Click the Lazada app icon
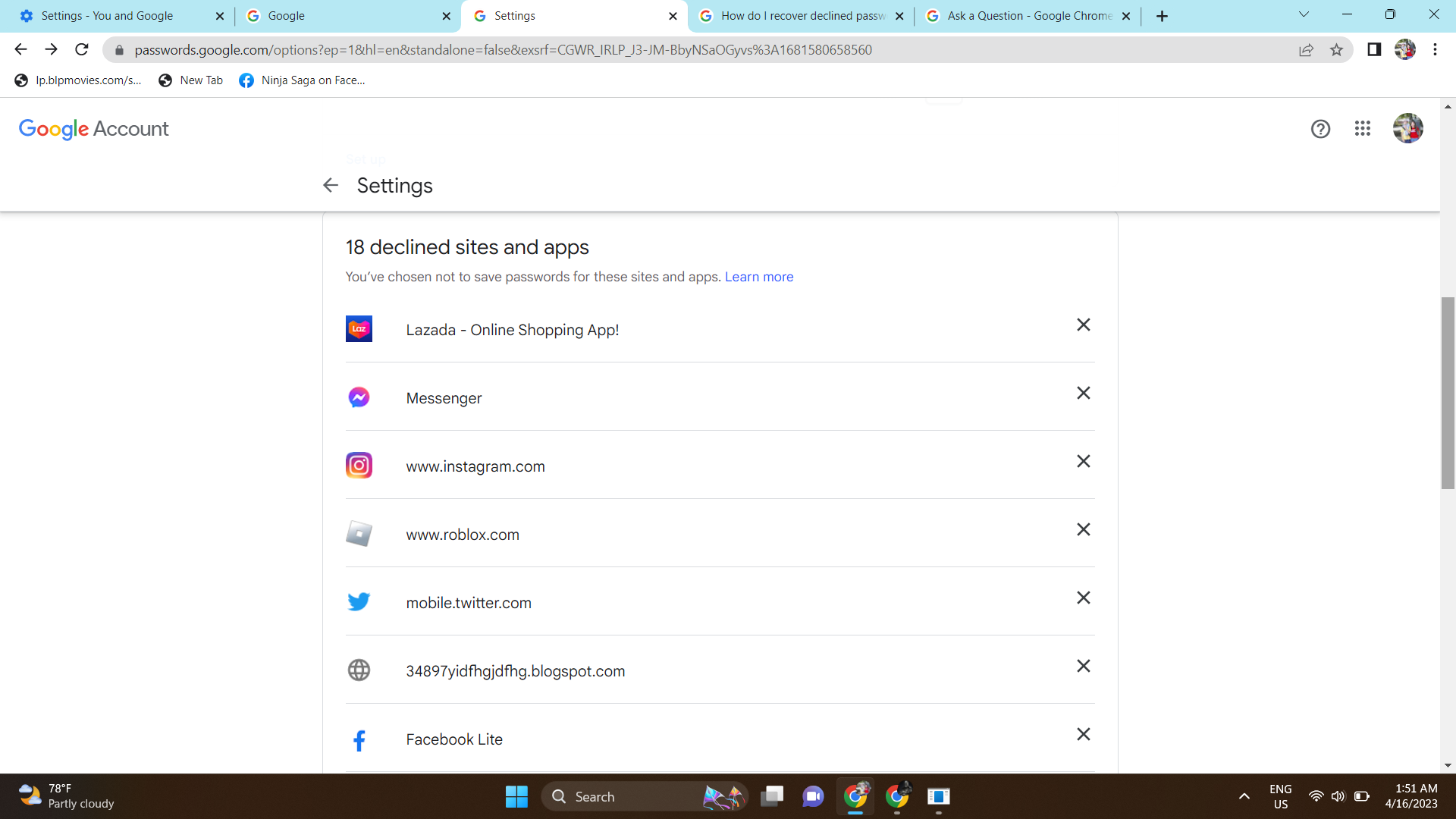Image resolution: width=1456 pixels, height=819 pixels. pyautogui.click(x=359, y=329)
